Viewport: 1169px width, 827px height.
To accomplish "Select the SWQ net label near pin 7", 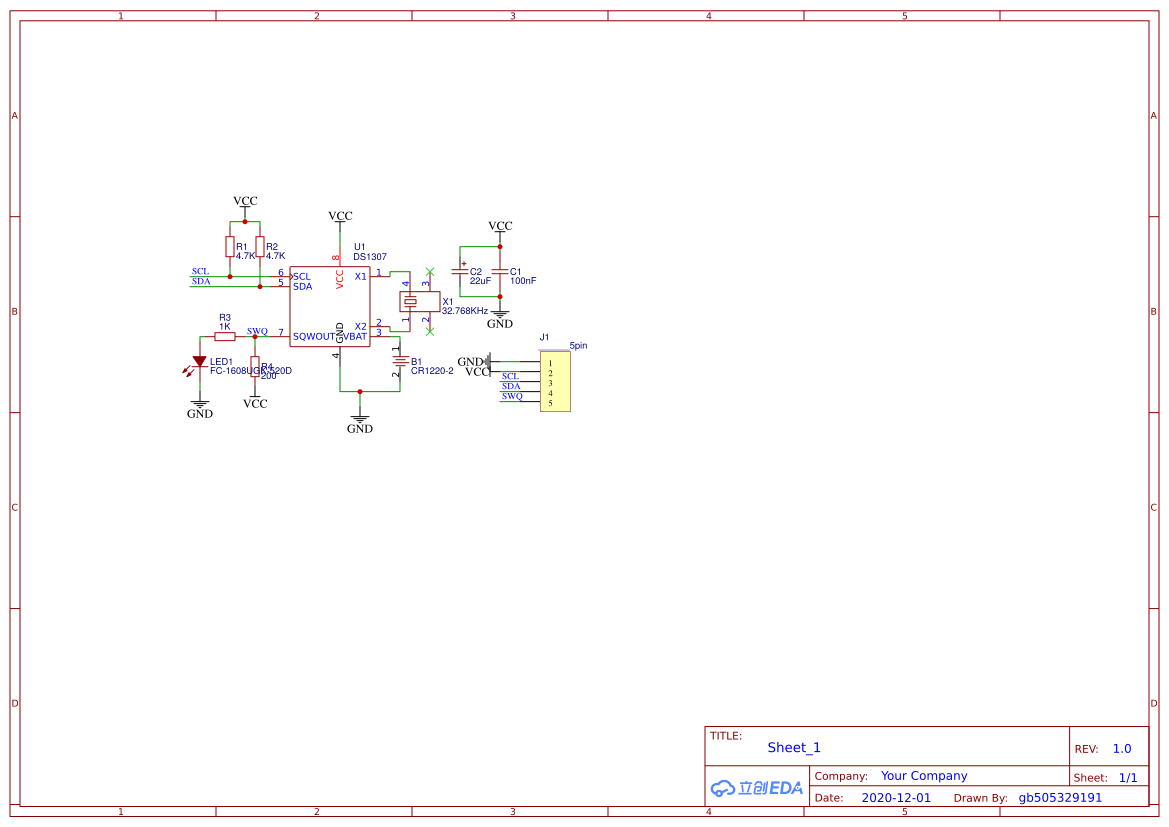I will (x=257, y=331).
